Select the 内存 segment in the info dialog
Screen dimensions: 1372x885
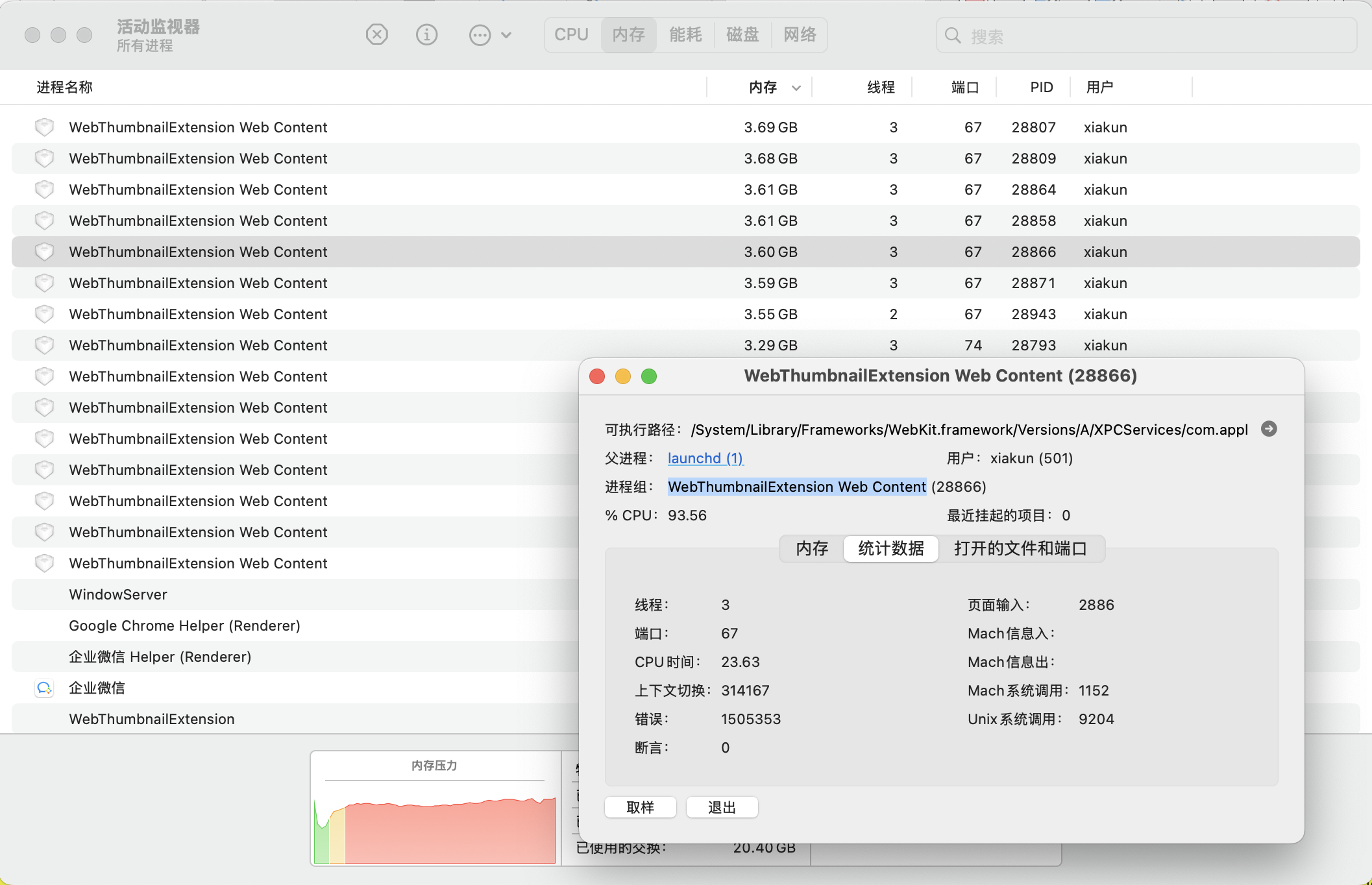coord(812,549)
